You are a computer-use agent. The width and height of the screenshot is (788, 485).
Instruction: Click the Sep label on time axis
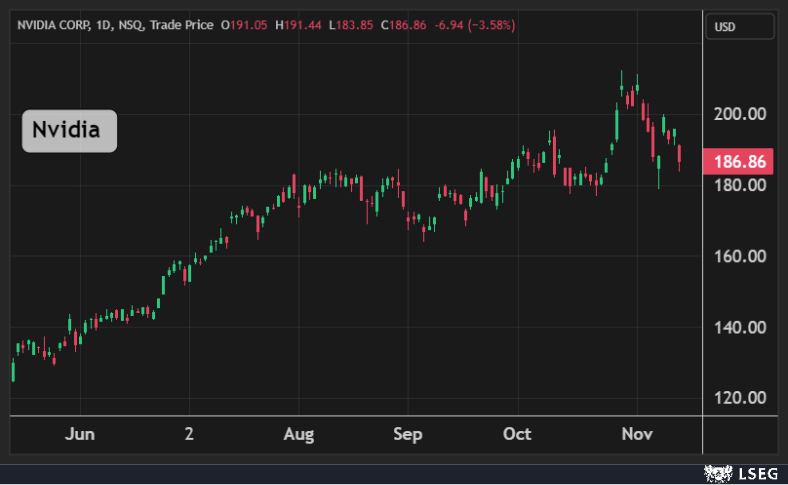pyautogui.click(x=408, y=434)
